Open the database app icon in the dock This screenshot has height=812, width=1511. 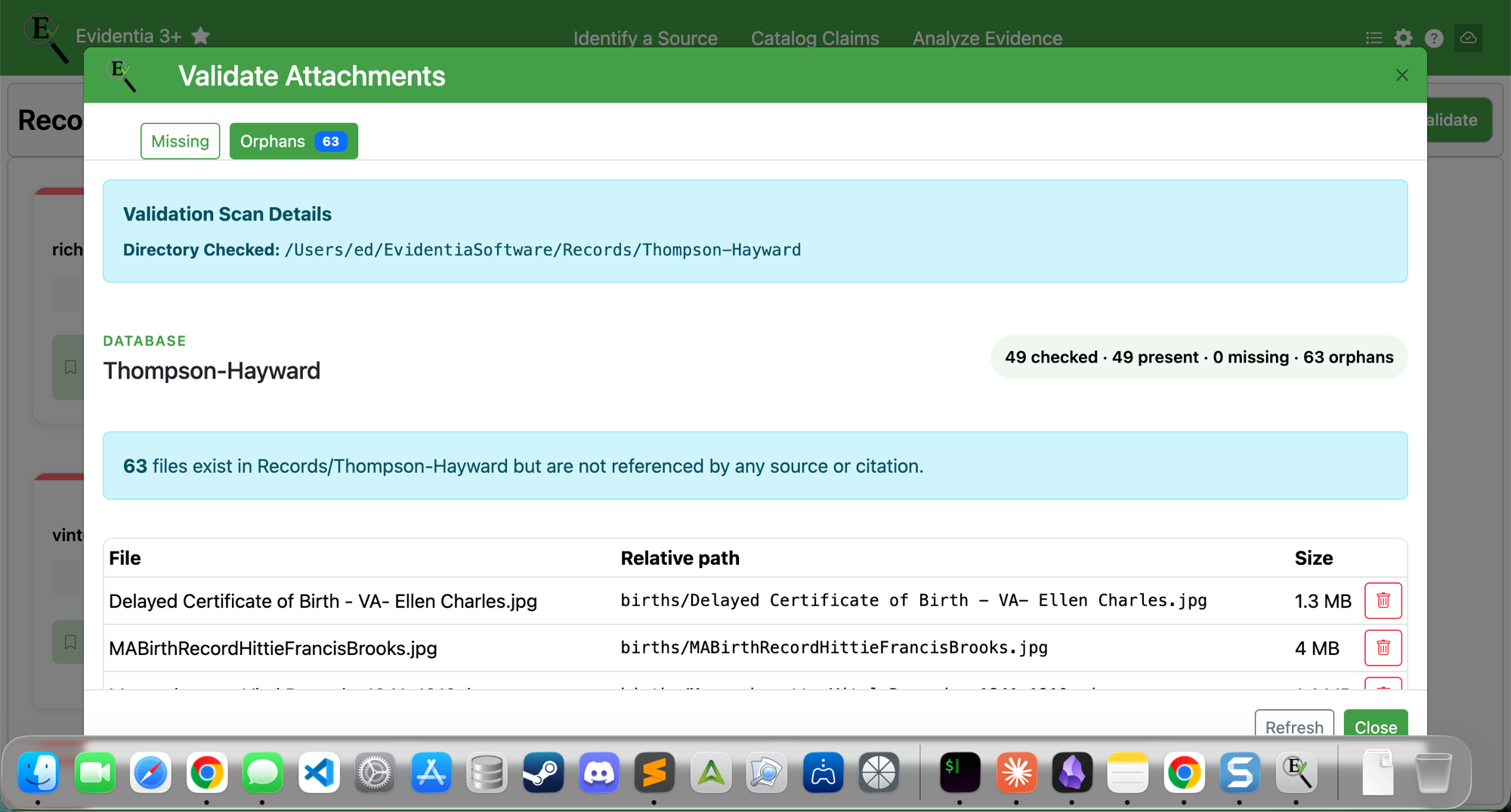click(x=487, y=772)
